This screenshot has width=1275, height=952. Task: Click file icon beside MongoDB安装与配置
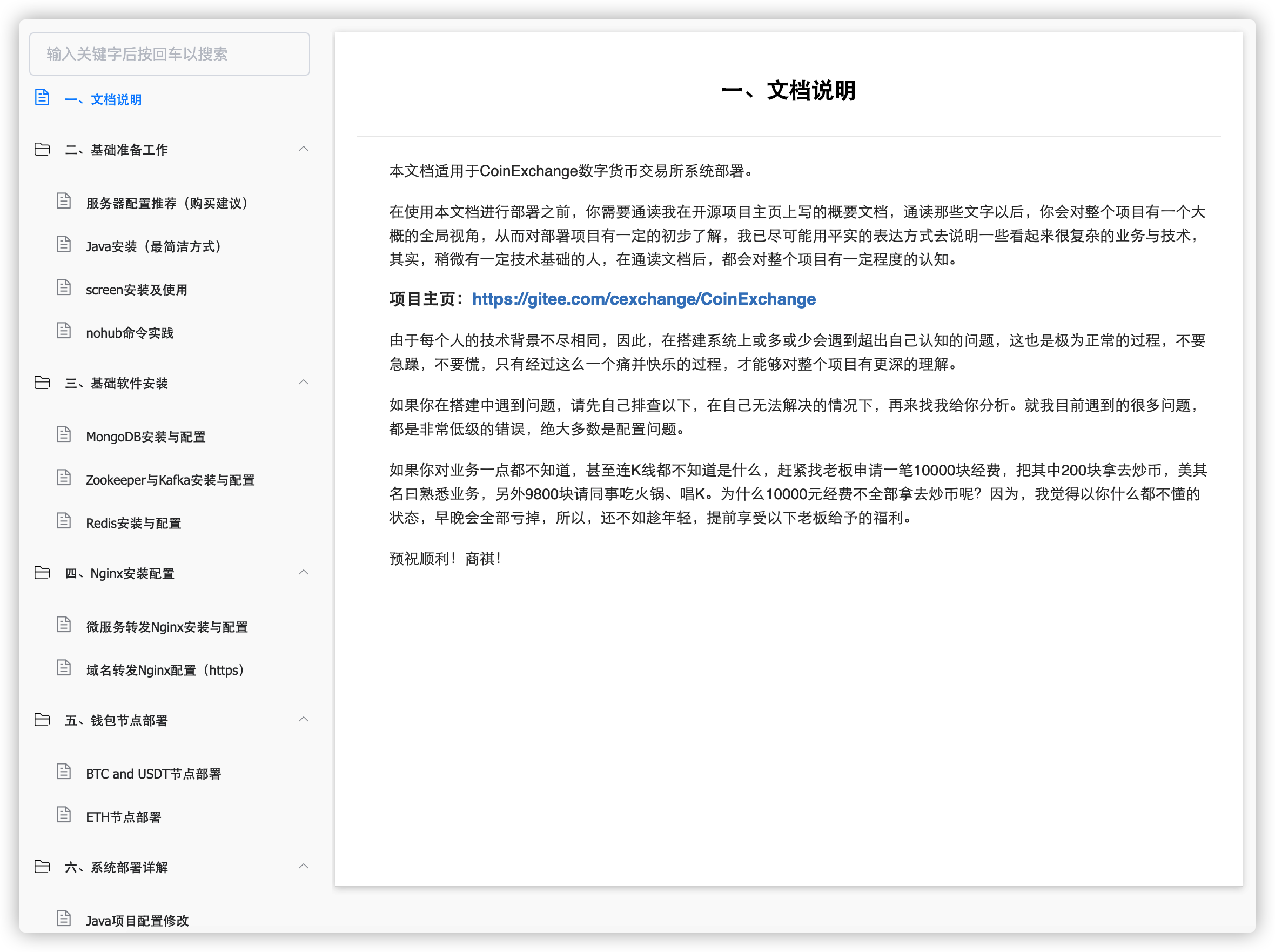[x=64, y=434]
